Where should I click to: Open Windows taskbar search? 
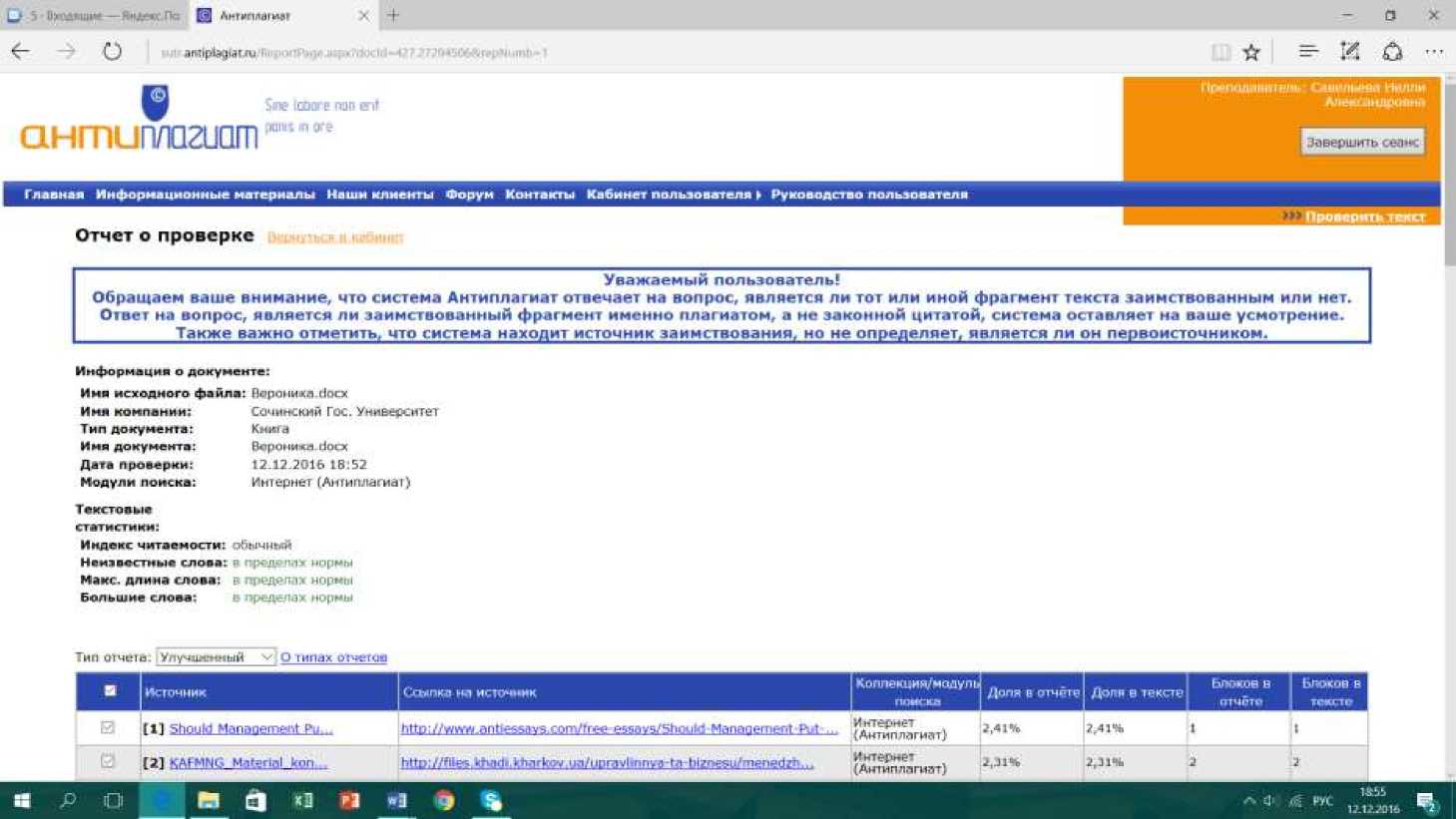pos(67,800)
